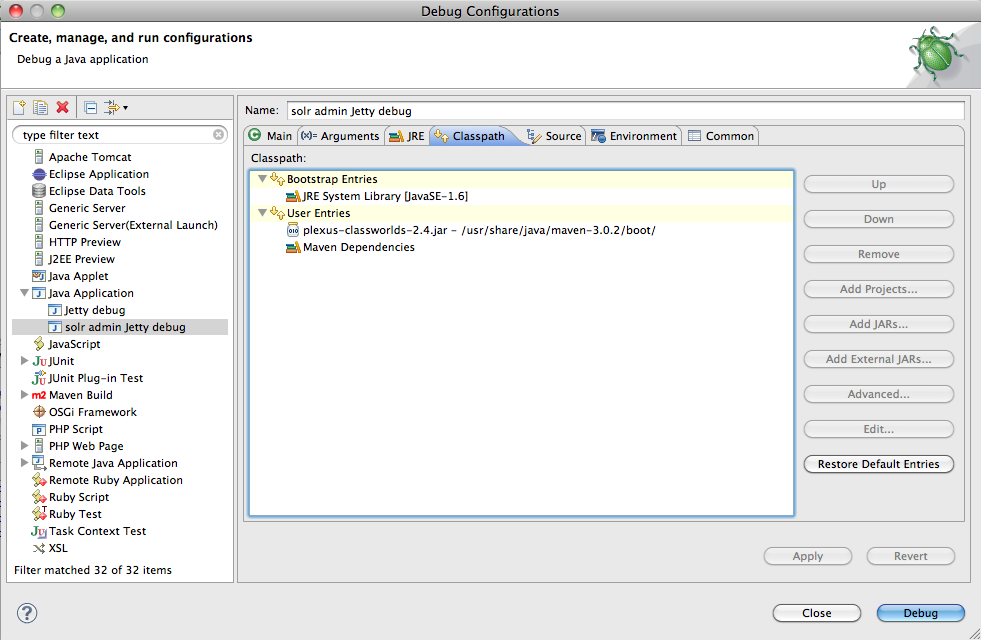Click the Duplicate configuration icon

point(41,108)
